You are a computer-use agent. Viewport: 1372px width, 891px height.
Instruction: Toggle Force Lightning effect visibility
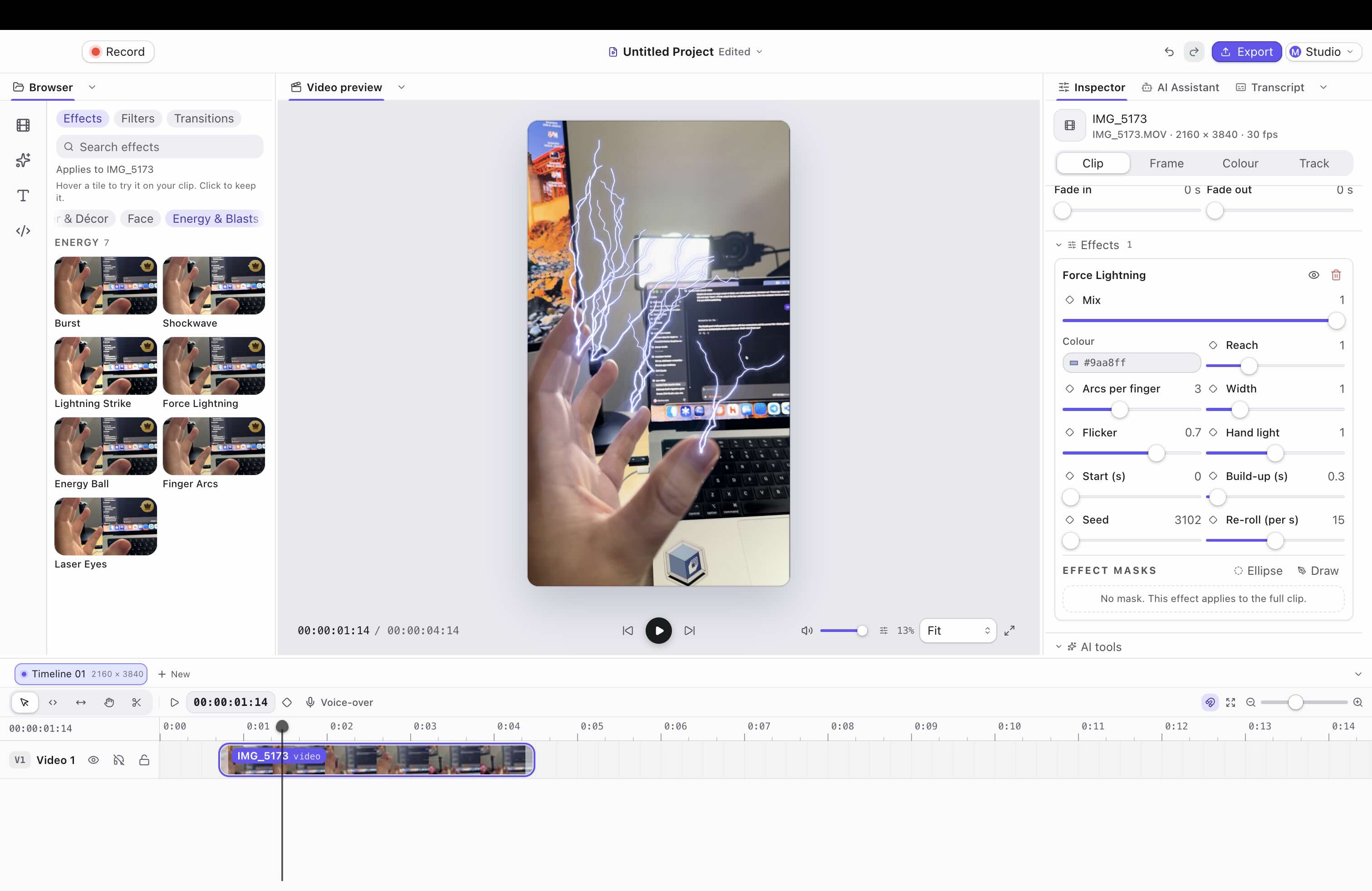click(x=1313, y=275)
